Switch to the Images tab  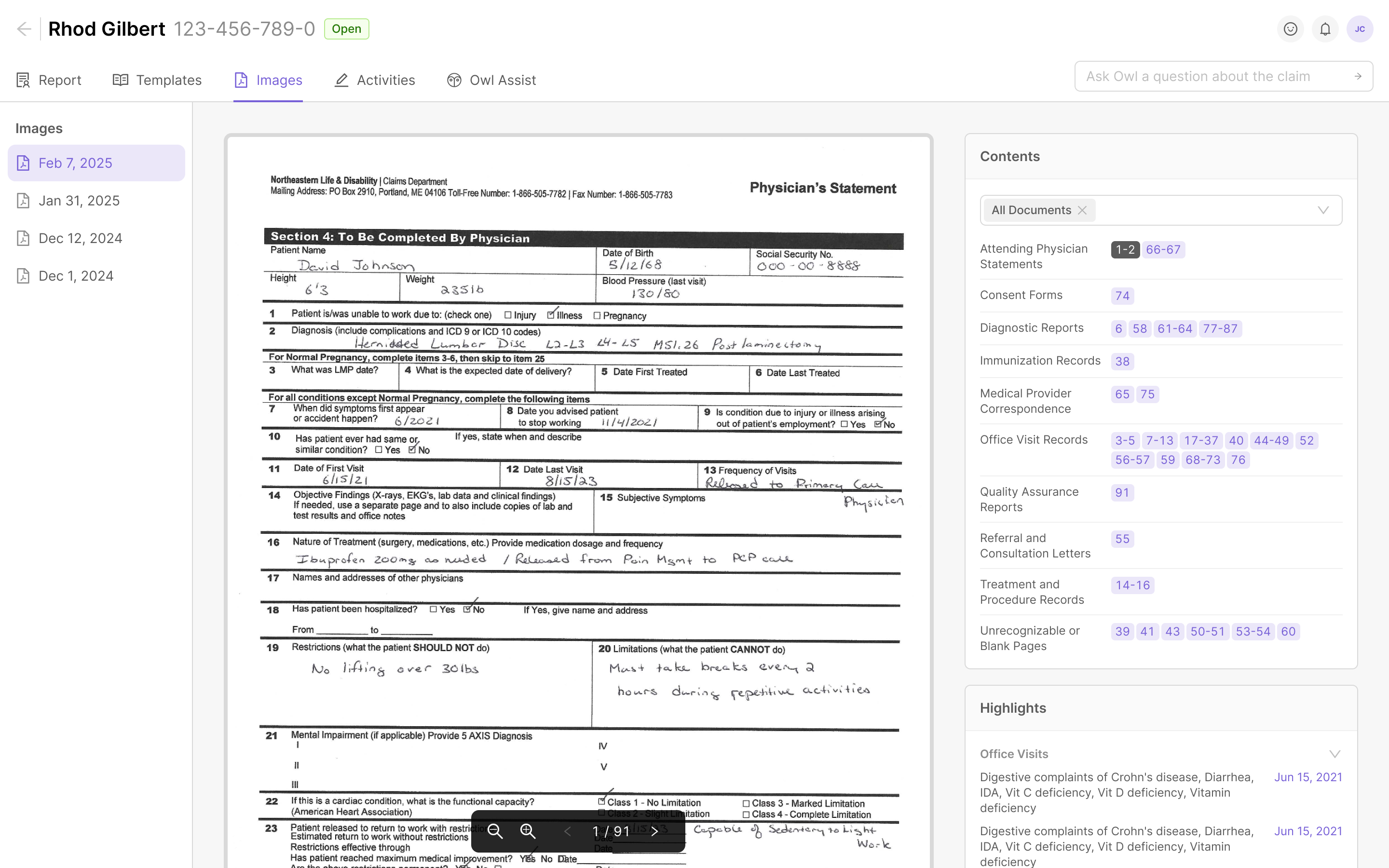[268, 81]
